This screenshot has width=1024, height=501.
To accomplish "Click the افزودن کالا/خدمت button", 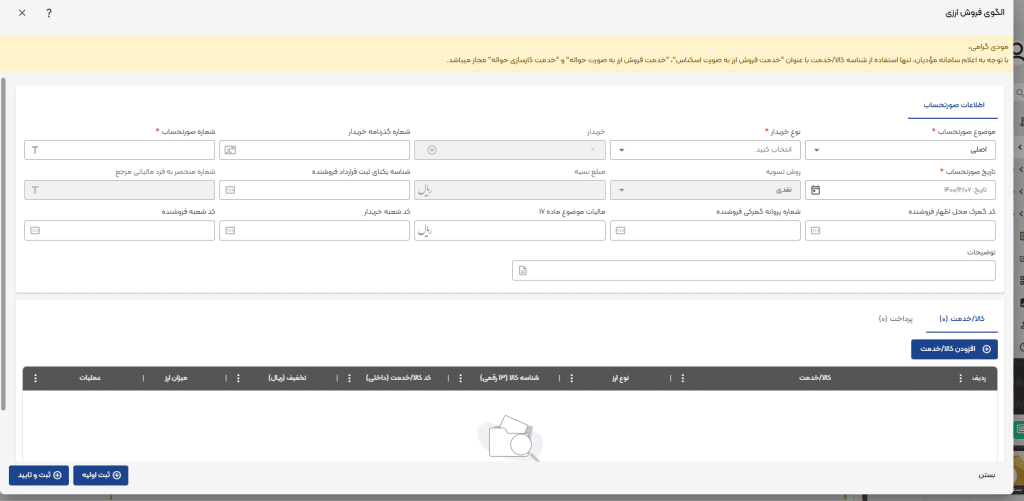I will [954, 349].
